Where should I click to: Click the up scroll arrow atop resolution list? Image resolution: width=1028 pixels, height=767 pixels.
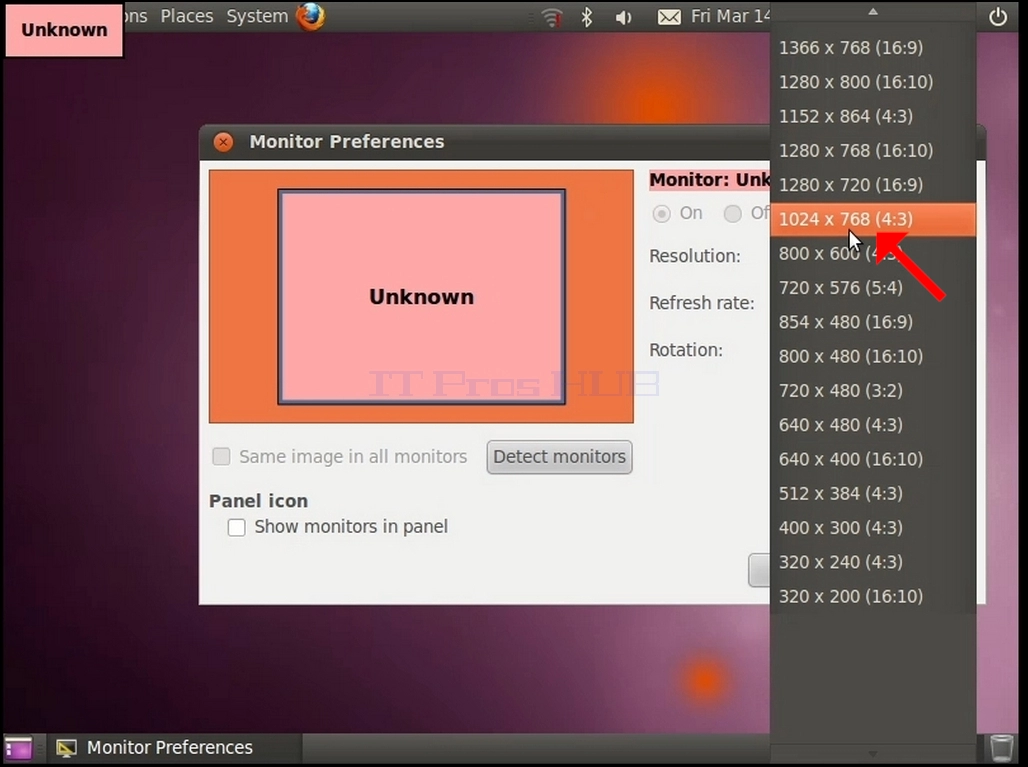pos(873,11)
